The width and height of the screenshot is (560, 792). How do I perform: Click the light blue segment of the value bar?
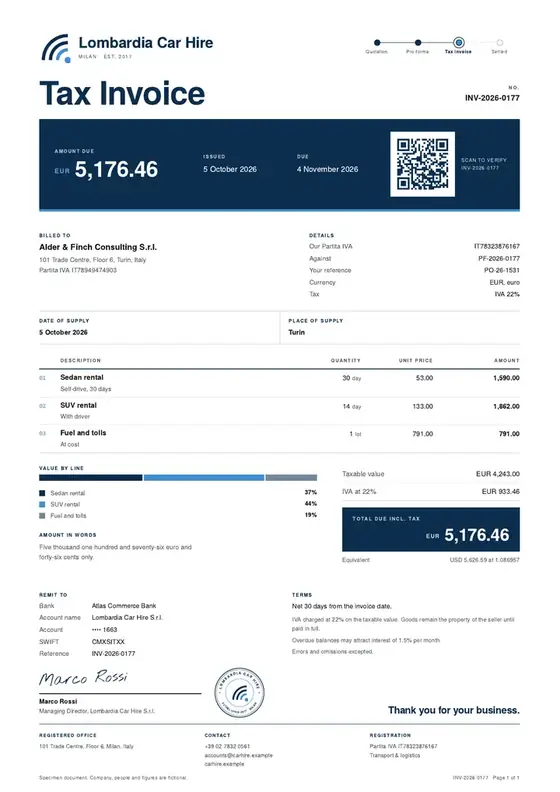coord(204,477)
